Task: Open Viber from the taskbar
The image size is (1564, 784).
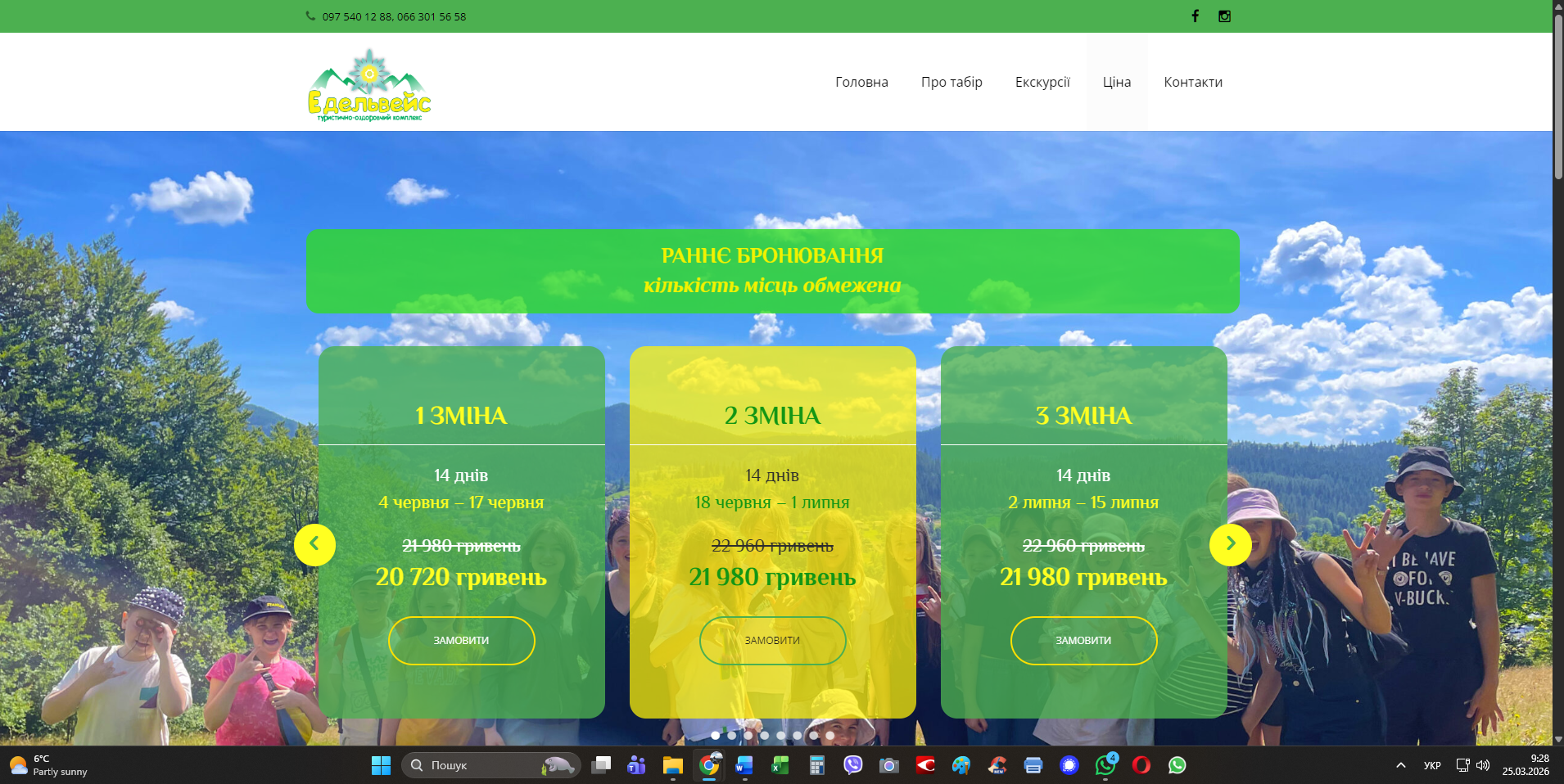Action: (853, 765)
